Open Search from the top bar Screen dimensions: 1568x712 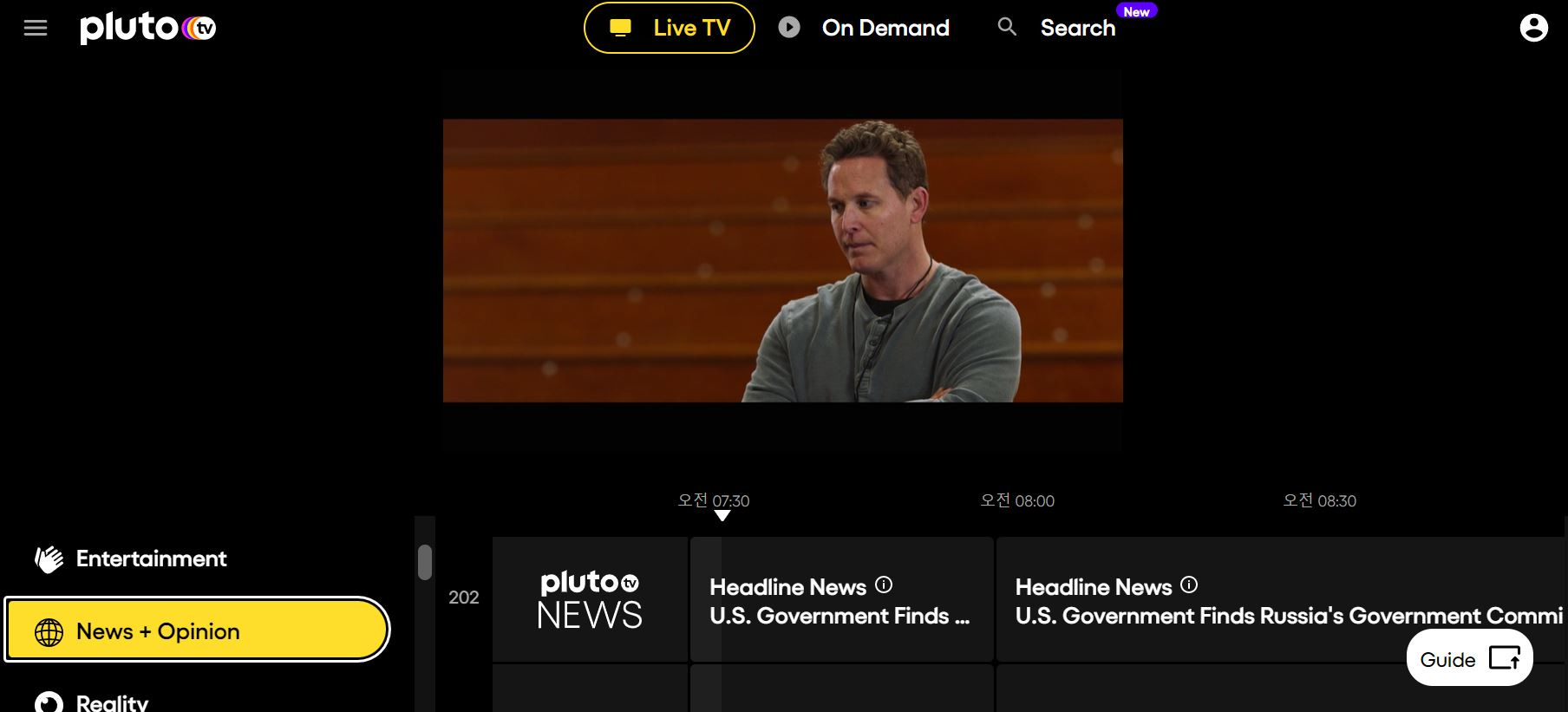click(x=1078, y=28)
